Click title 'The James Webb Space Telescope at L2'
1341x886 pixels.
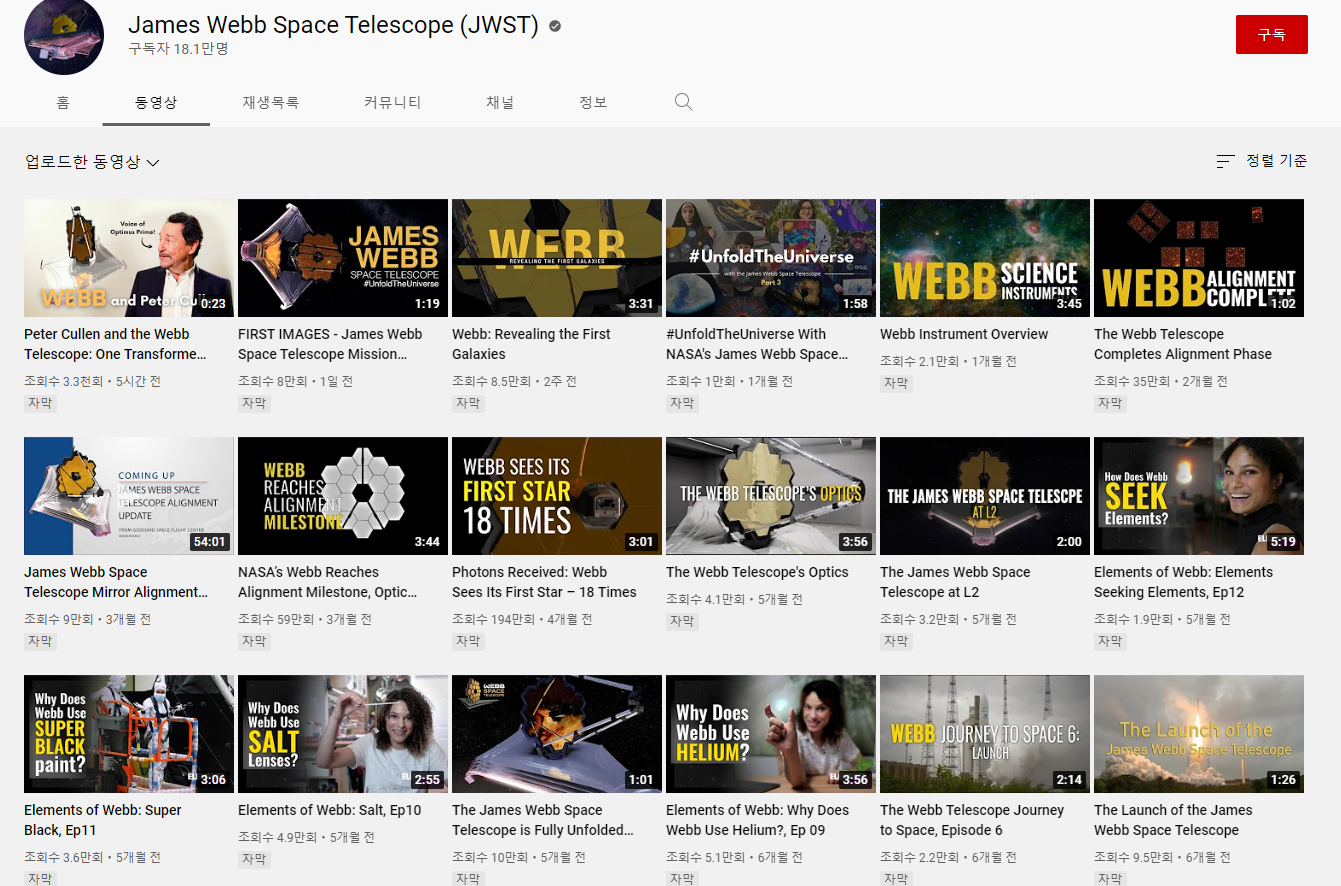pyautogui.click(x=955, y=582)
